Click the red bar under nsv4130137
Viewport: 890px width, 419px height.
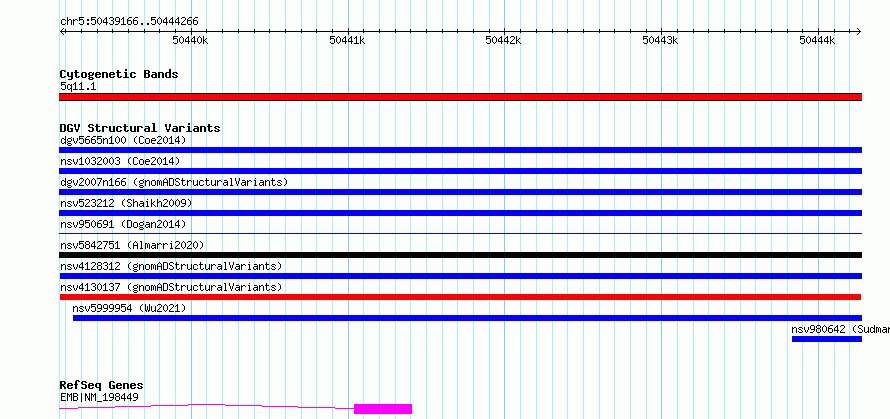tap(460, 297)
